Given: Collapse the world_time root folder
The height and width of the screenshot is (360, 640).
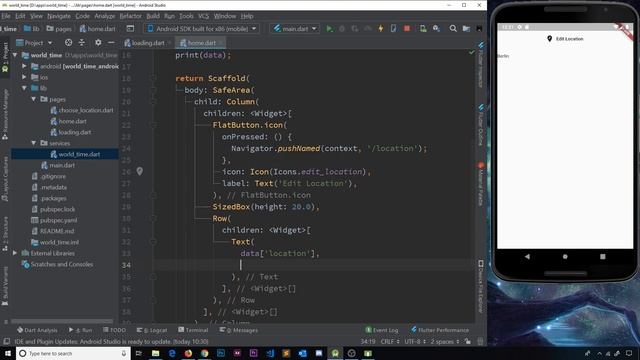Looking at the screenshot, I should (x=16, y=55).
